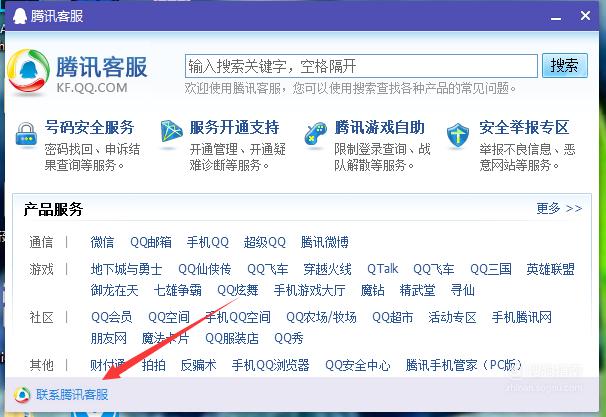Minimize the 腾讯客服 window
The height and width of the screenshot is (417, 606).
pos(556,17)
